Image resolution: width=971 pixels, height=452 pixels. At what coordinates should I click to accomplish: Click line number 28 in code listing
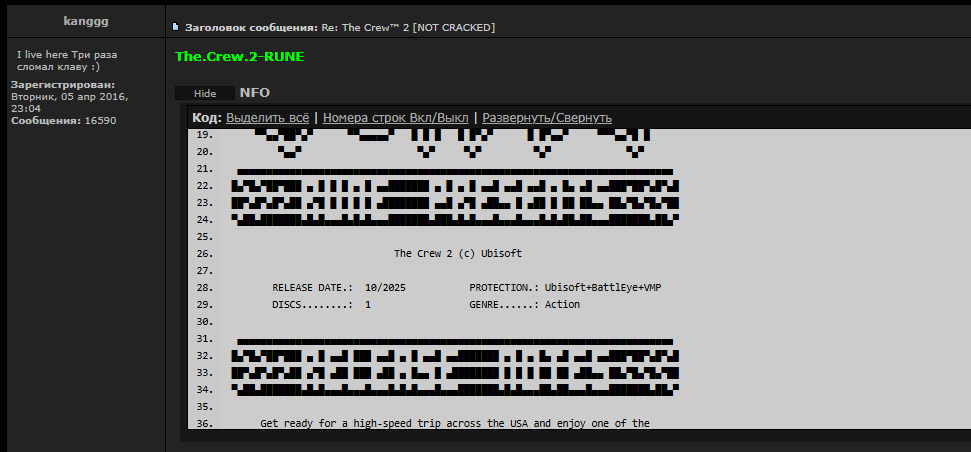[205, 287]
